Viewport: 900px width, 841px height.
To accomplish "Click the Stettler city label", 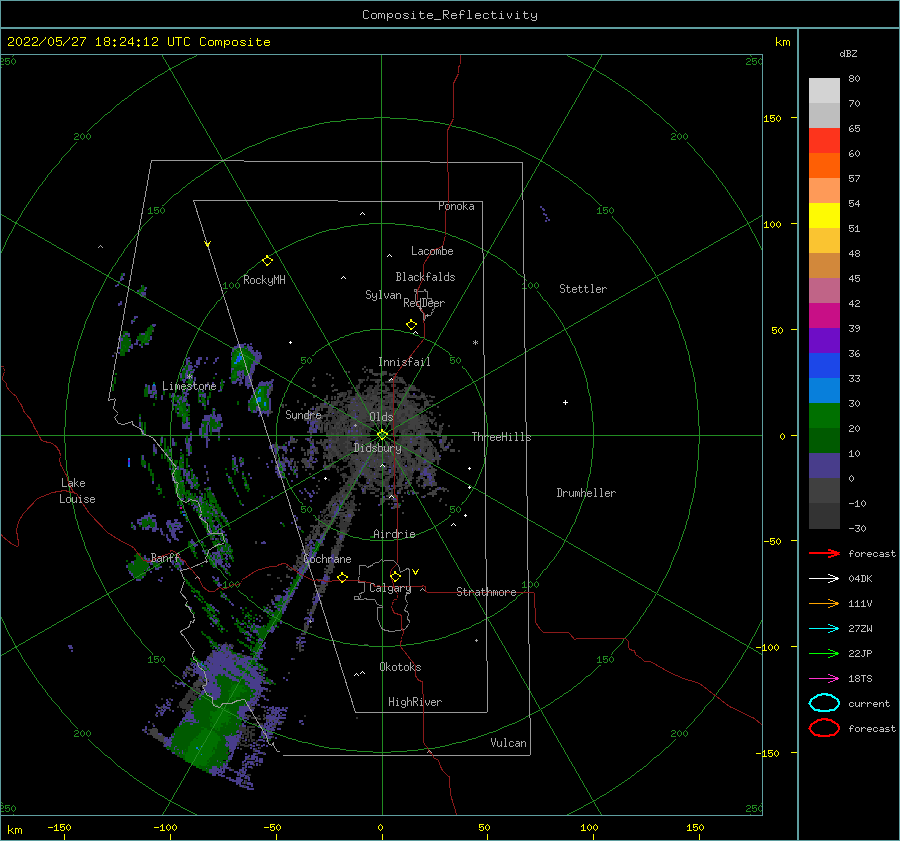I will 583,289.
